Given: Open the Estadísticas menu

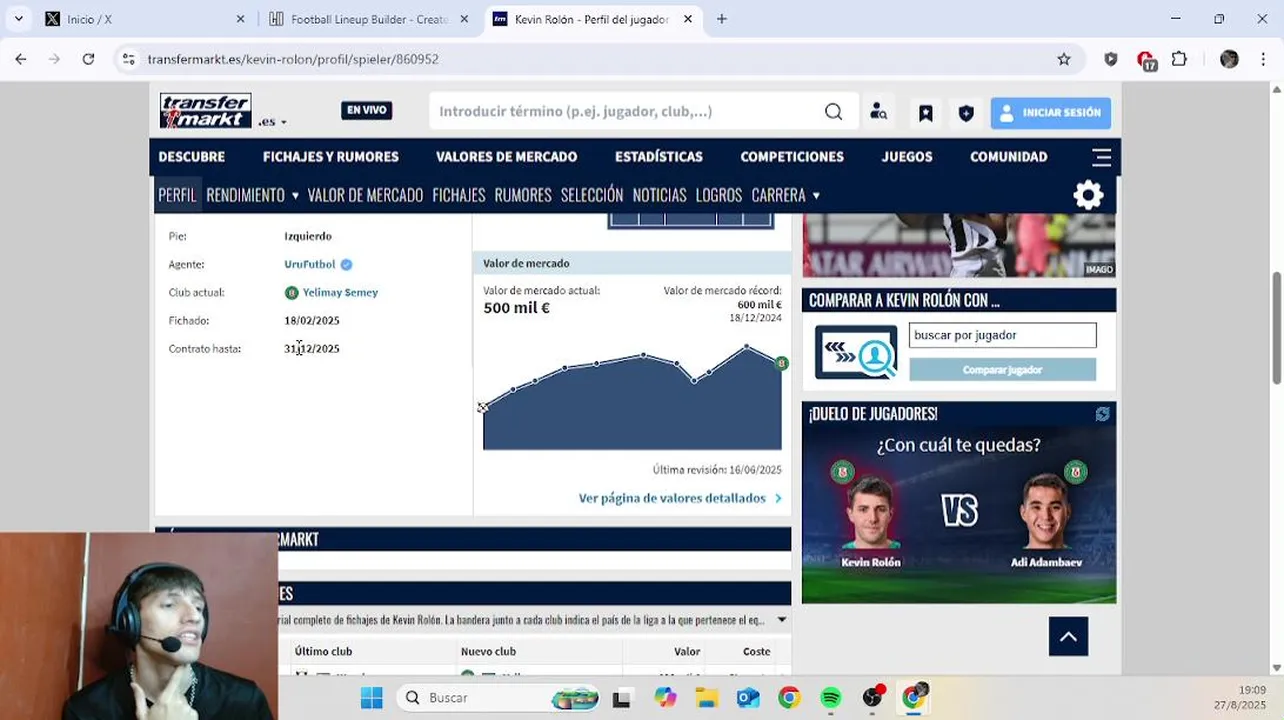Looking at the screenshot, I should tap(658, 157).
